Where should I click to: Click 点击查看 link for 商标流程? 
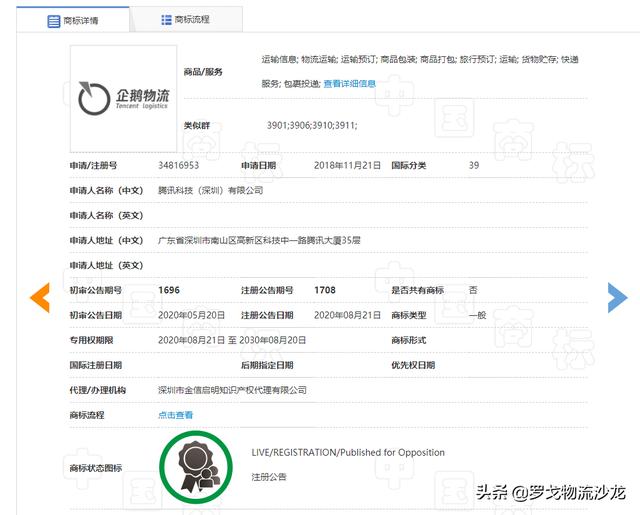tap(176, 415)
